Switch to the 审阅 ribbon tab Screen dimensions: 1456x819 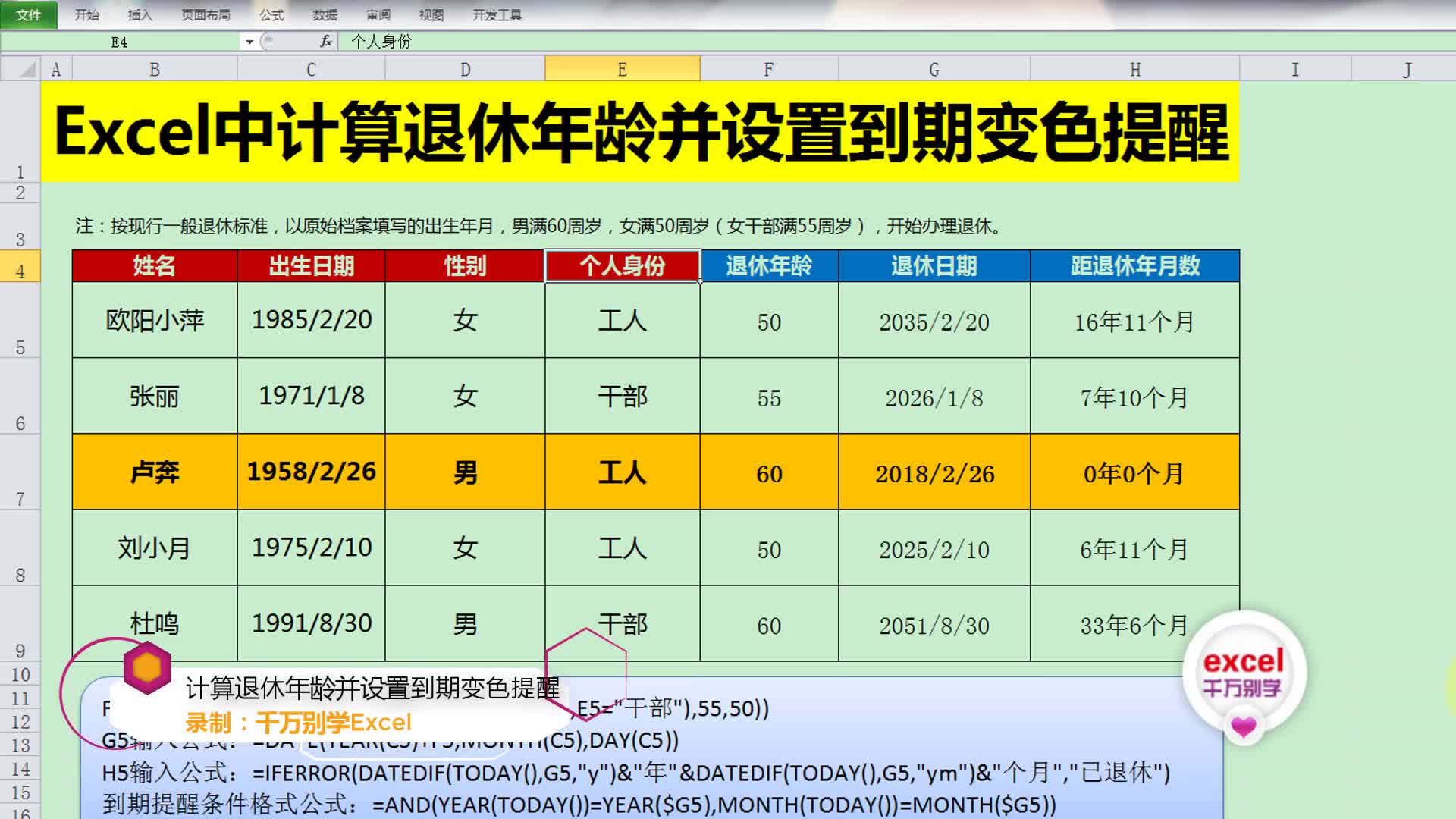[378, 15]
